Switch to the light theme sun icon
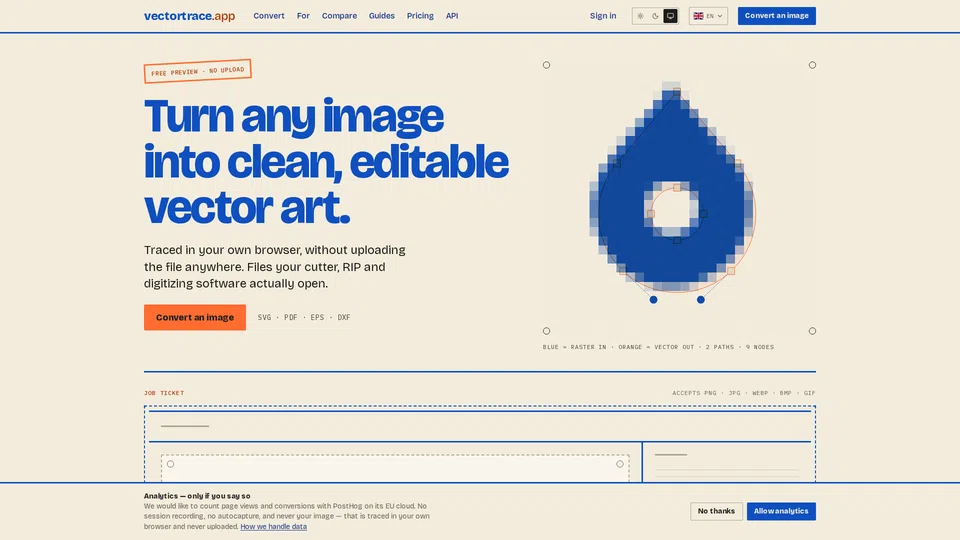 [640, 16]
